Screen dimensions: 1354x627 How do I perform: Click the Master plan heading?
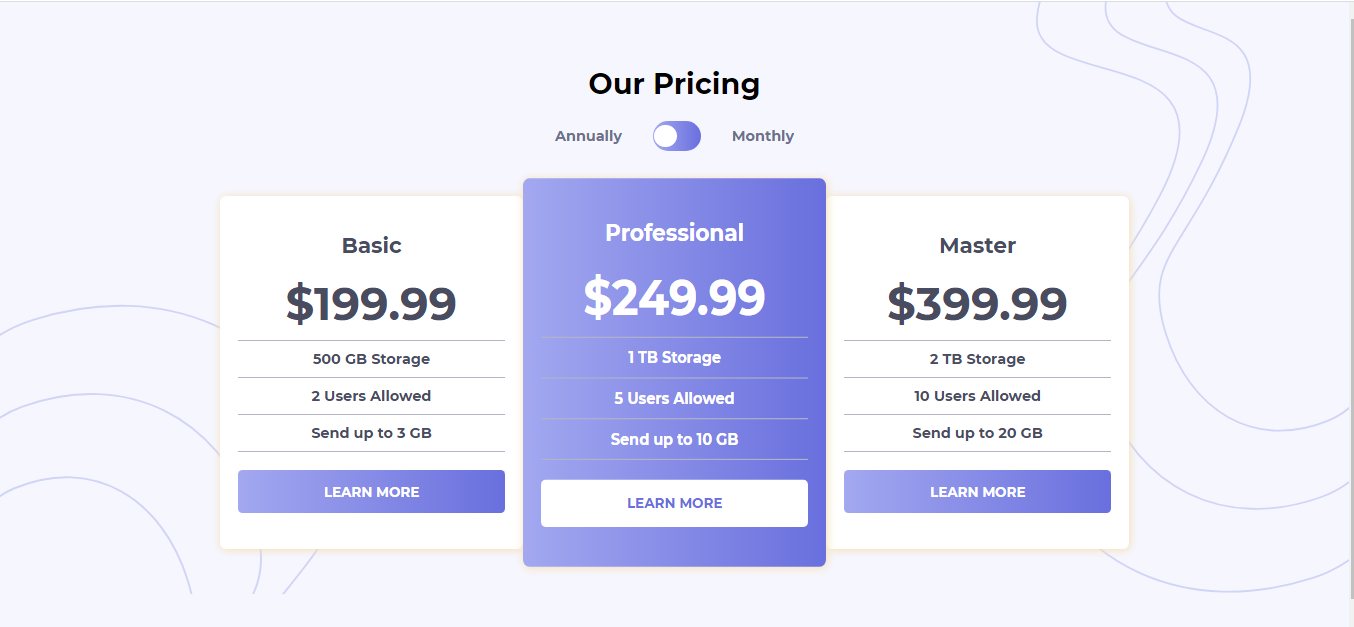(x=977, y=245)
